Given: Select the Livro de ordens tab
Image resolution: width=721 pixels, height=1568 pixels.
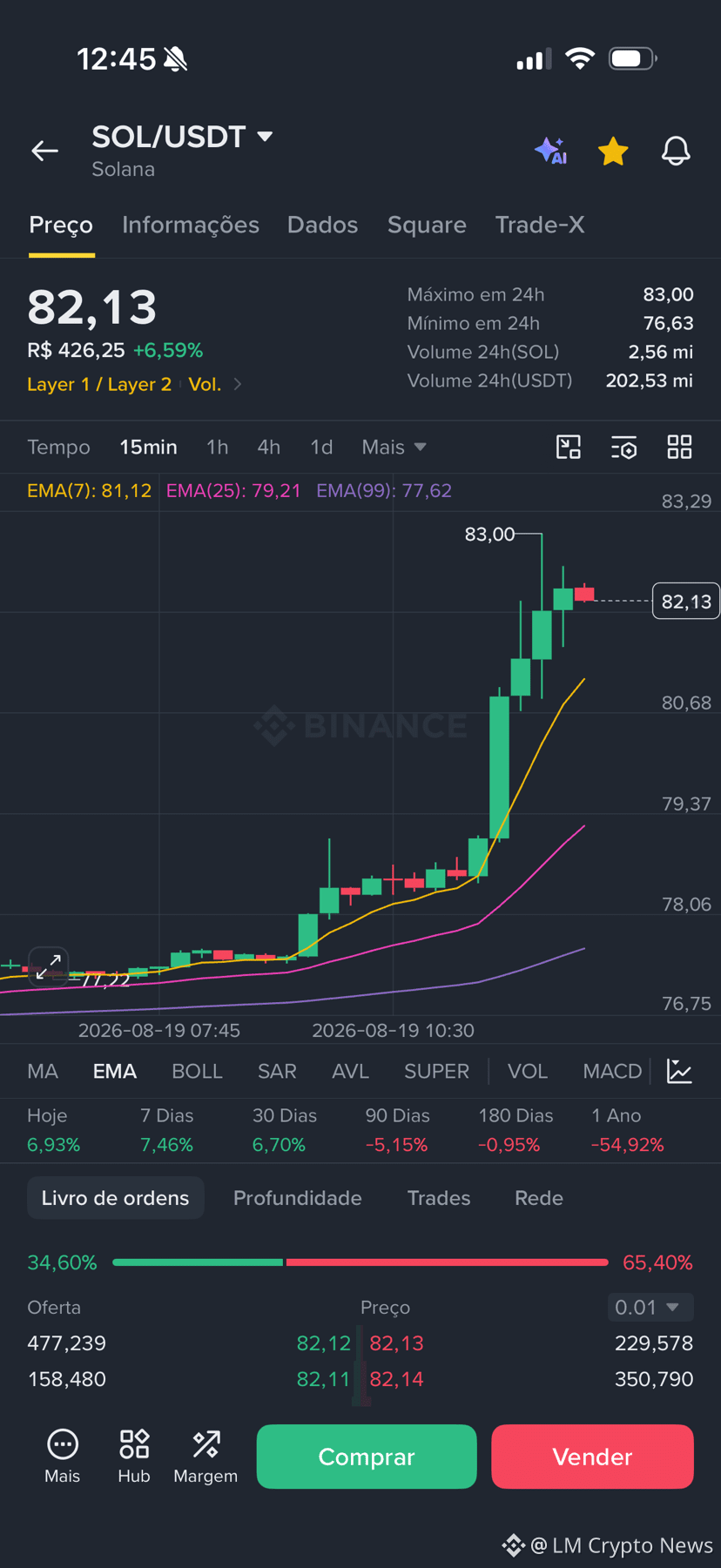Looking at the screenshot, I should [x=115, y=1198].
